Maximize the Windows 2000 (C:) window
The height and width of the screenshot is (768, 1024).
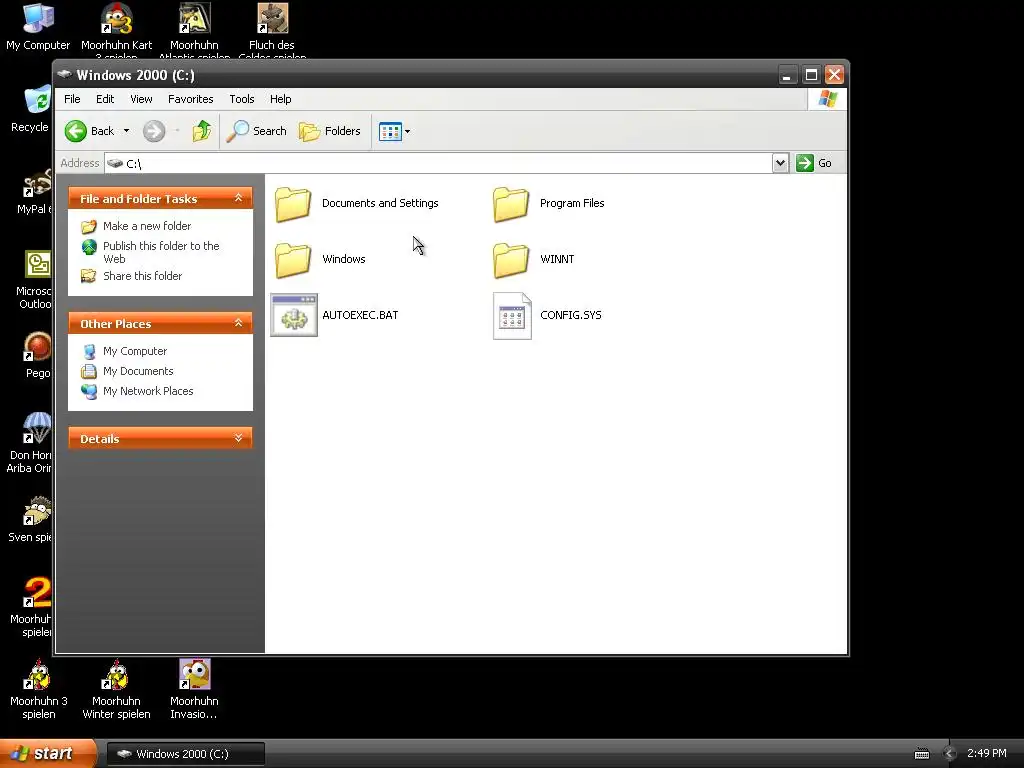810,75
